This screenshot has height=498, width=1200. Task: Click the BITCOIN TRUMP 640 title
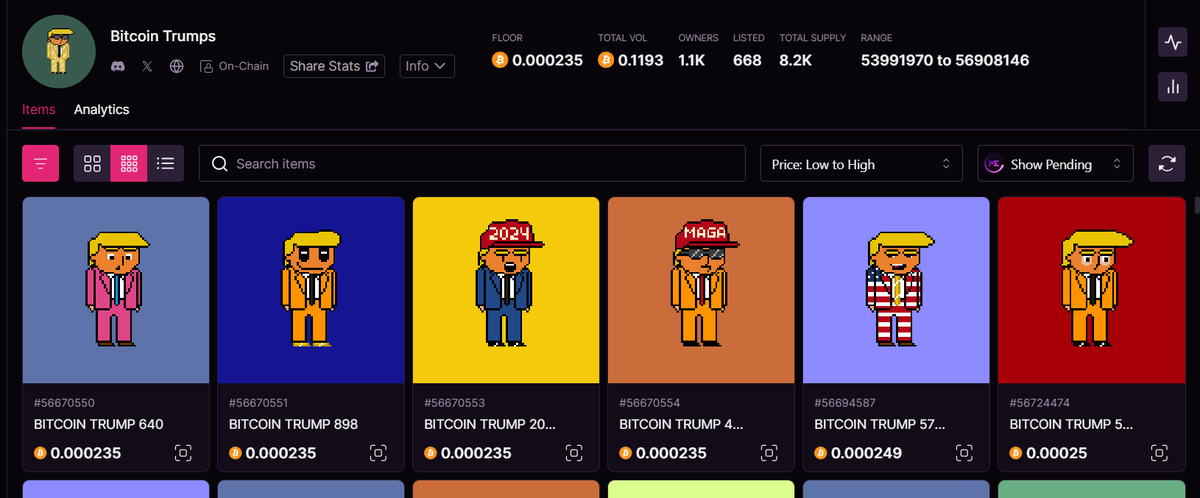[x=99, y=424]
